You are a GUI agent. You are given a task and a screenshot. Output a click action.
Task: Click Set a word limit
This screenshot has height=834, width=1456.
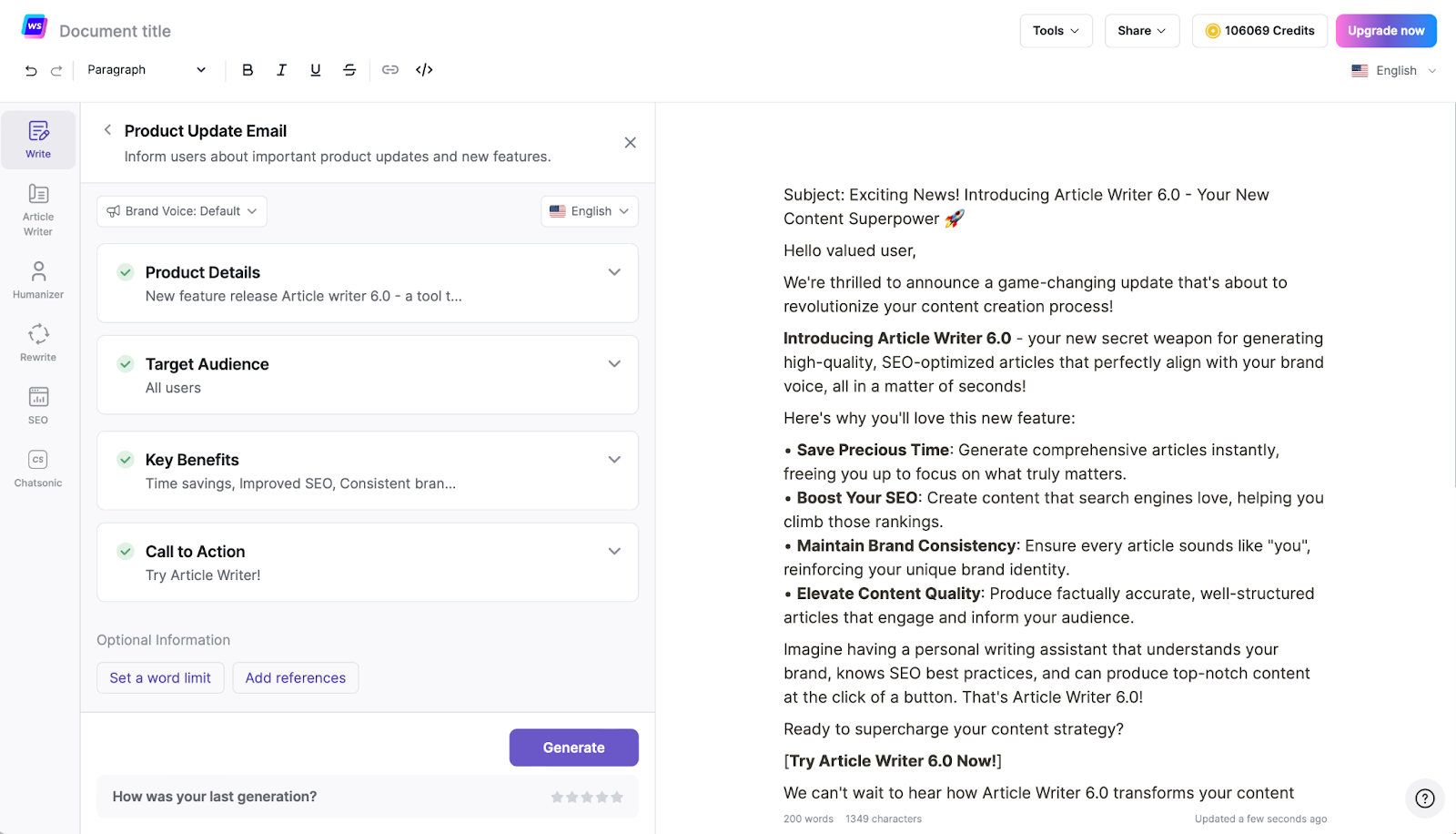(x=160, y=678)
